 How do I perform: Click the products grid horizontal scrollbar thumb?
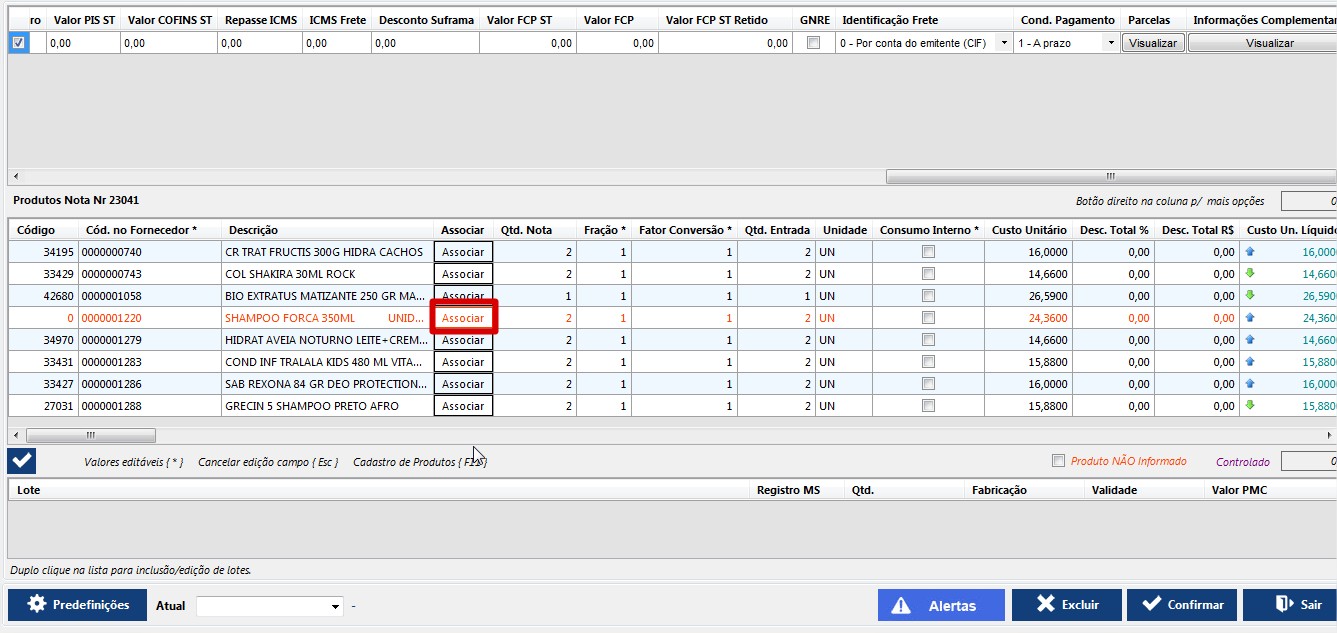click(x=90, y=435)
